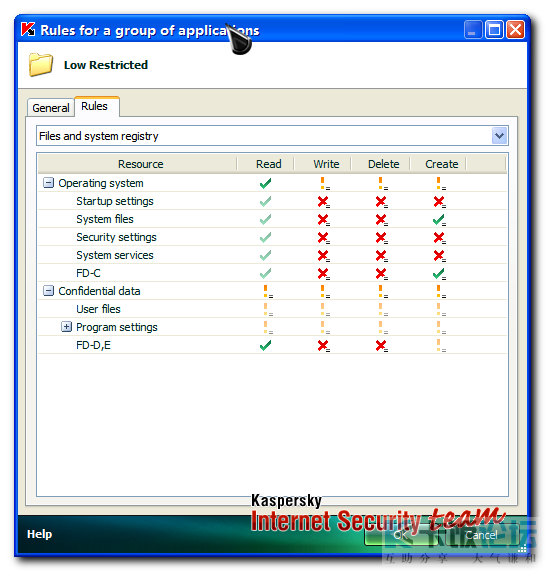Expand the Program settings tree node
This screenshot has width=545, height=571.
tap(66, 327)
